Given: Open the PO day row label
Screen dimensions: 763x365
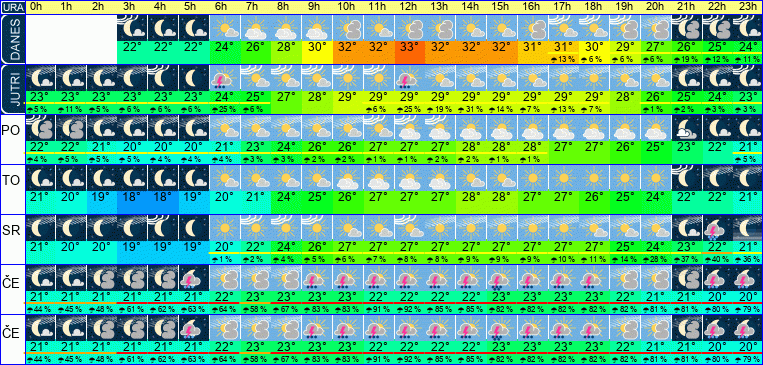Looking at the screenshot, I should tap(12, 130).
